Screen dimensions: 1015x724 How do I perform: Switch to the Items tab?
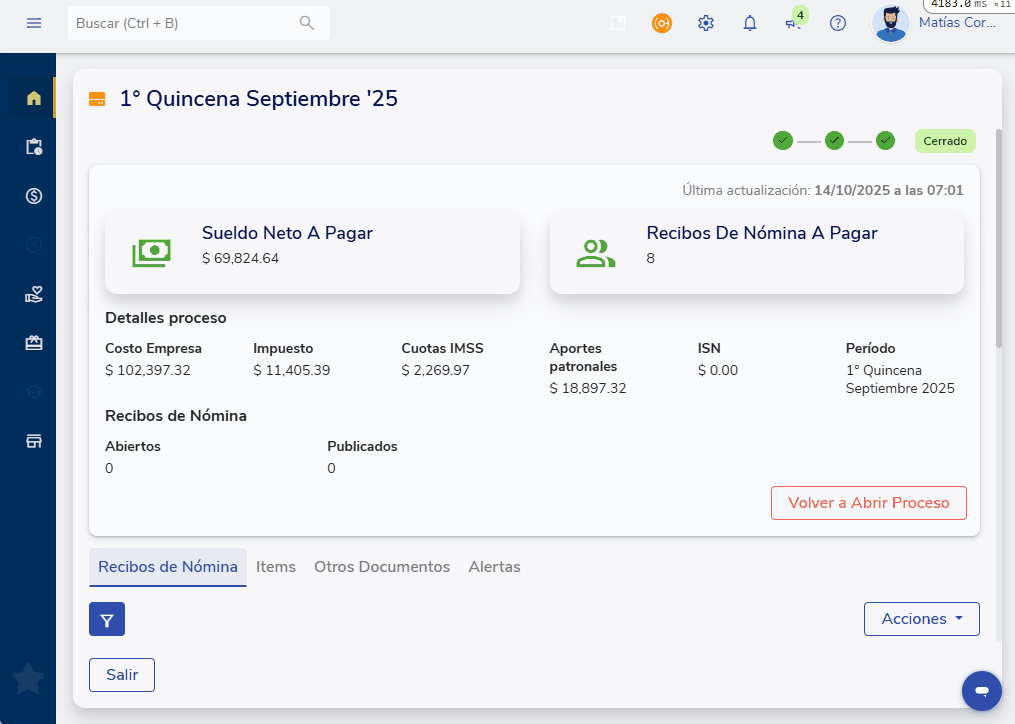[276, 566]
